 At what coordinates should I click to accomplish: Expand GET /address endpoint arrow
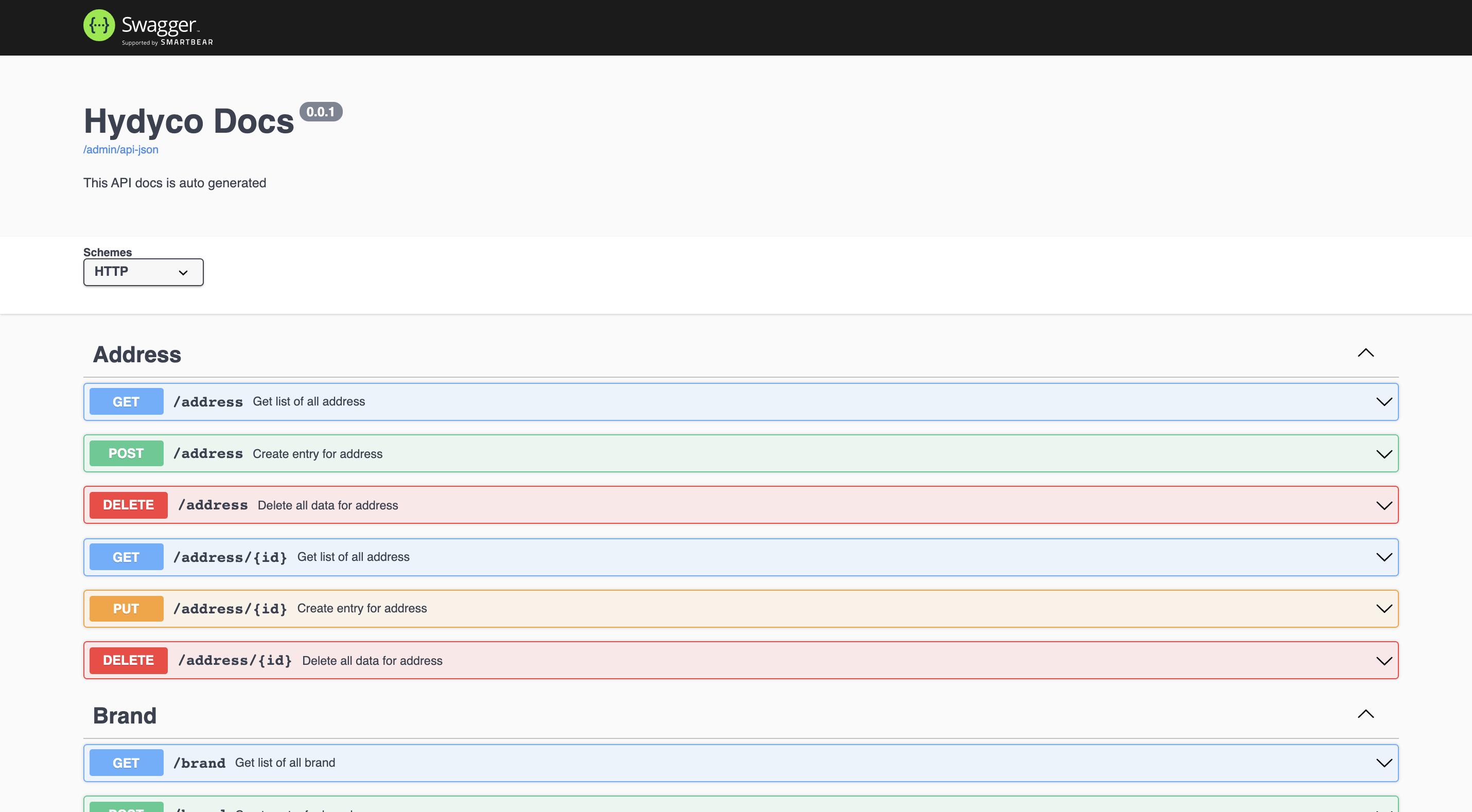pyautogui.click(x=1383, y=402)
